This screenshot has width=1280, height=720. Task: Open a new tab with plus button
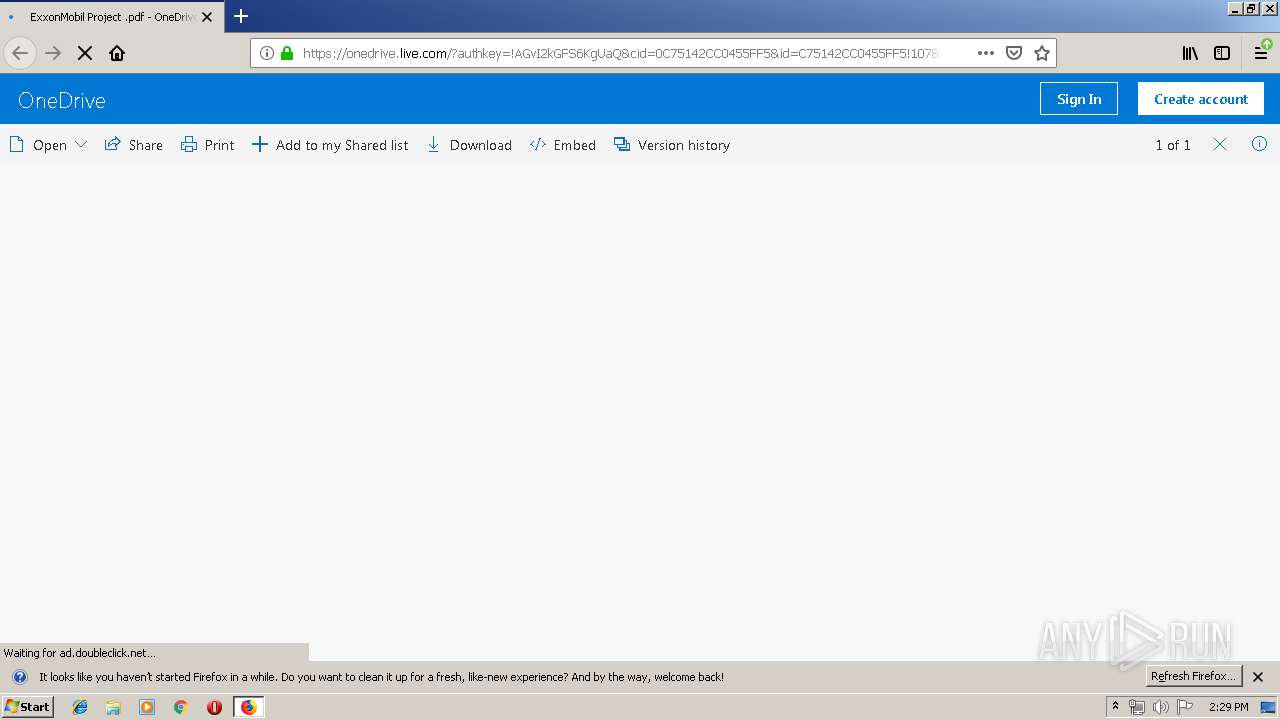point(241,16)
